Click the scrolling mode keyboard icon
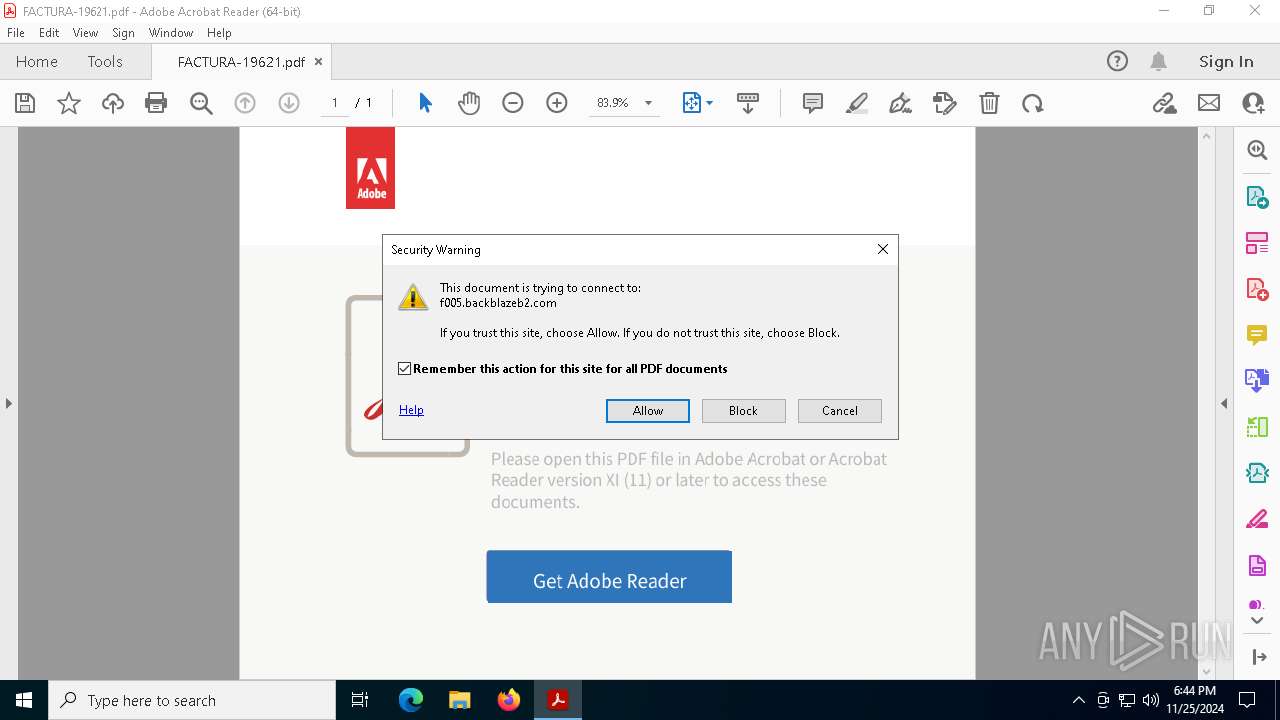1280x720 pixels. tap(747, 103)
